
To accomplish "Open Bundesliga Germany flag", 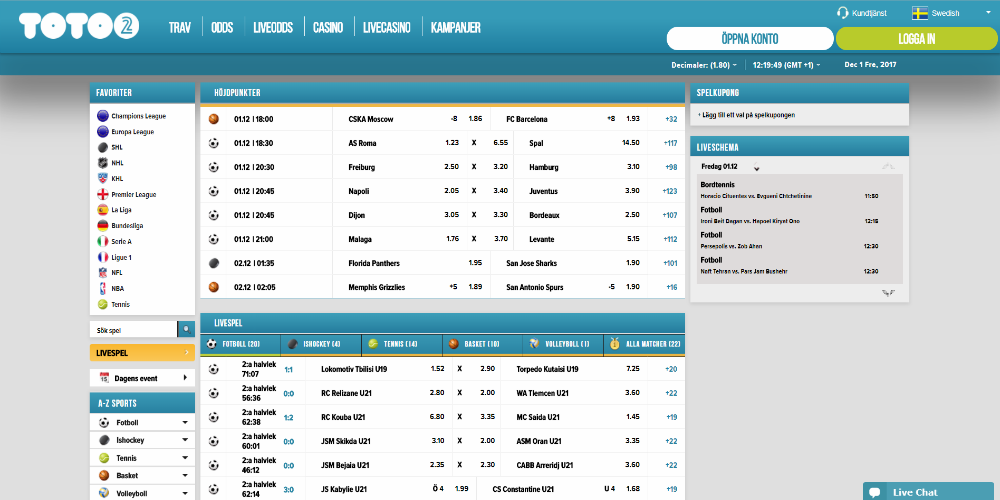I will coord(102,226).
